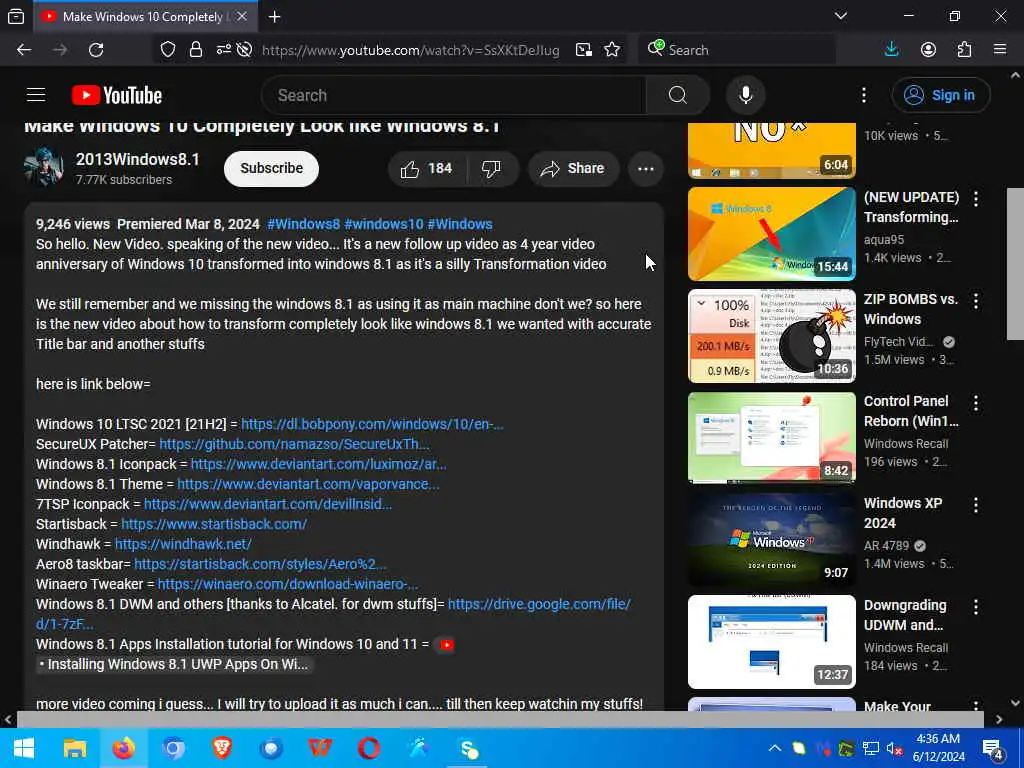Show hidden system tray icons chevron
Screen dimensions: 1024x768
pos(775,748)
